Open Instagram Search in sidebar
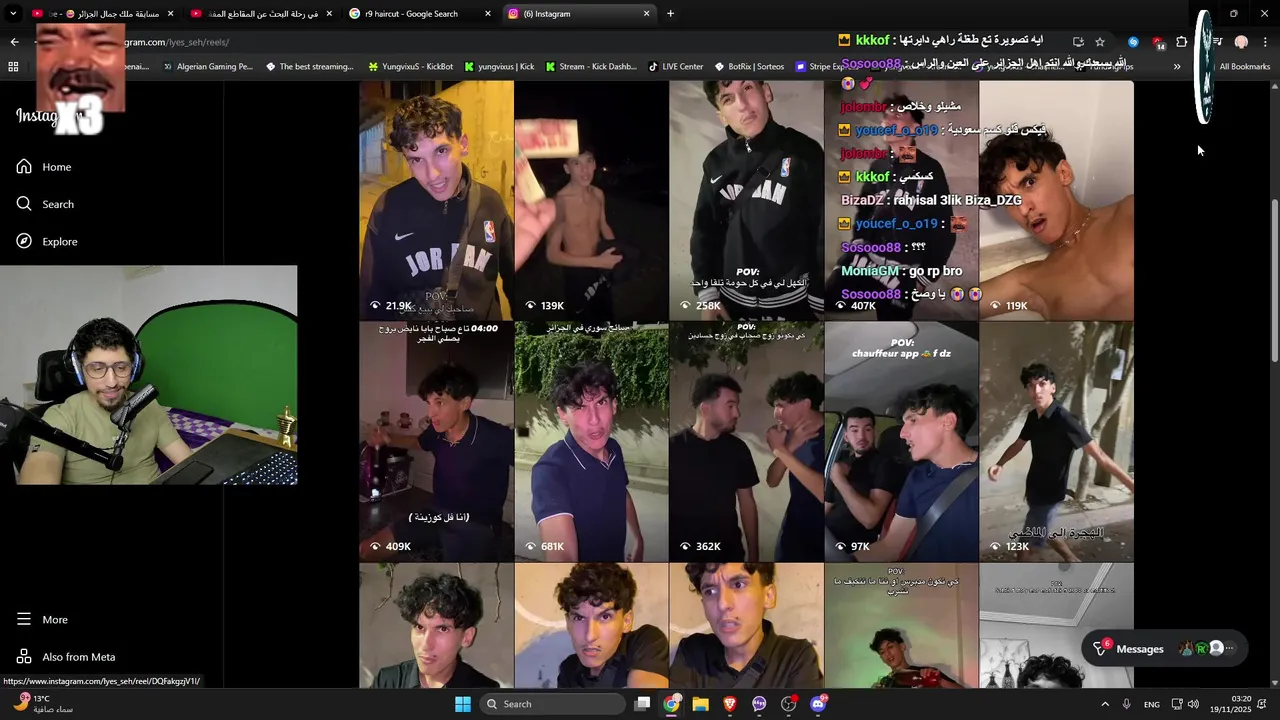 [x=45, y=204]
